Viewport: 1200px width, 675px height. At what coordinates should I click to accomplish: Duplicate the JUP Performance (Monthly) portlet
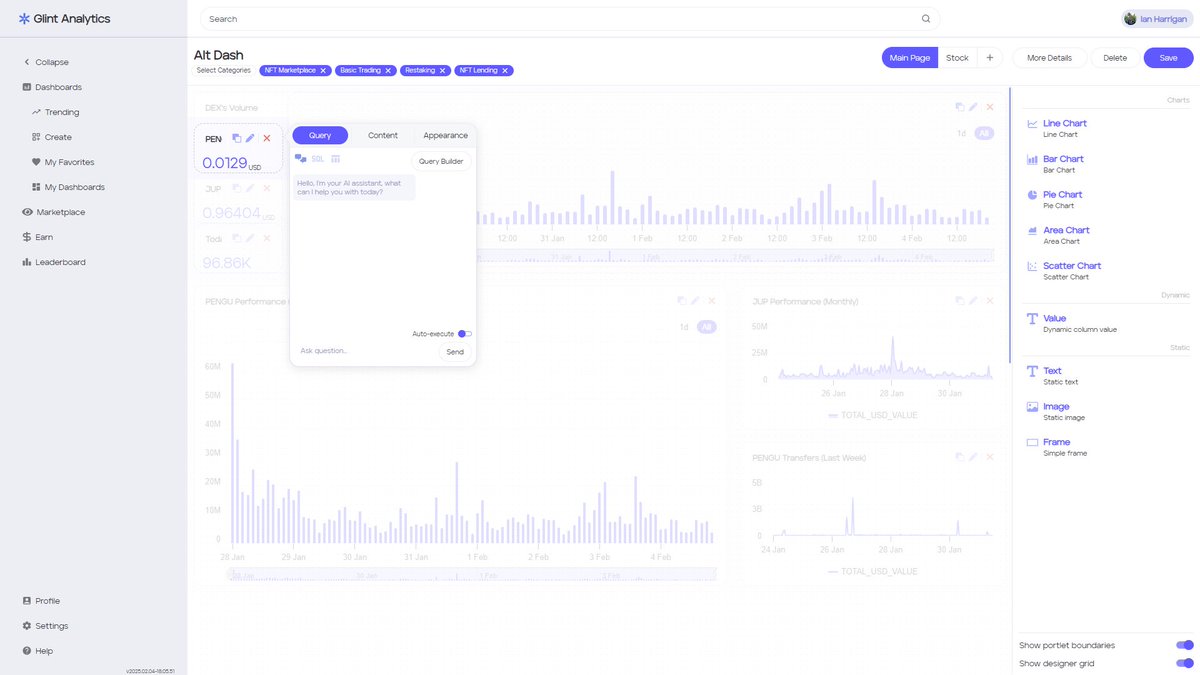960,301
